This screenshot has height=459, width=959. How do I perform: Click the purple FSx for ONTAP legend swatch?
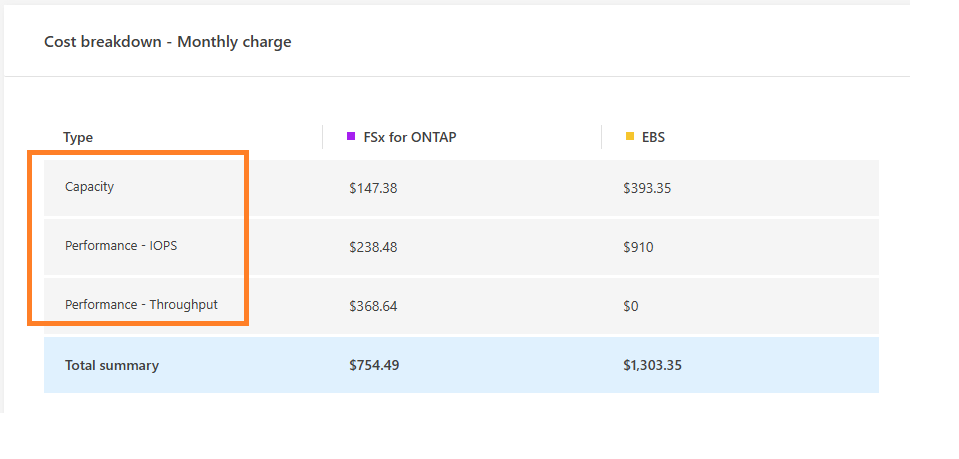(x=351, y=136)
